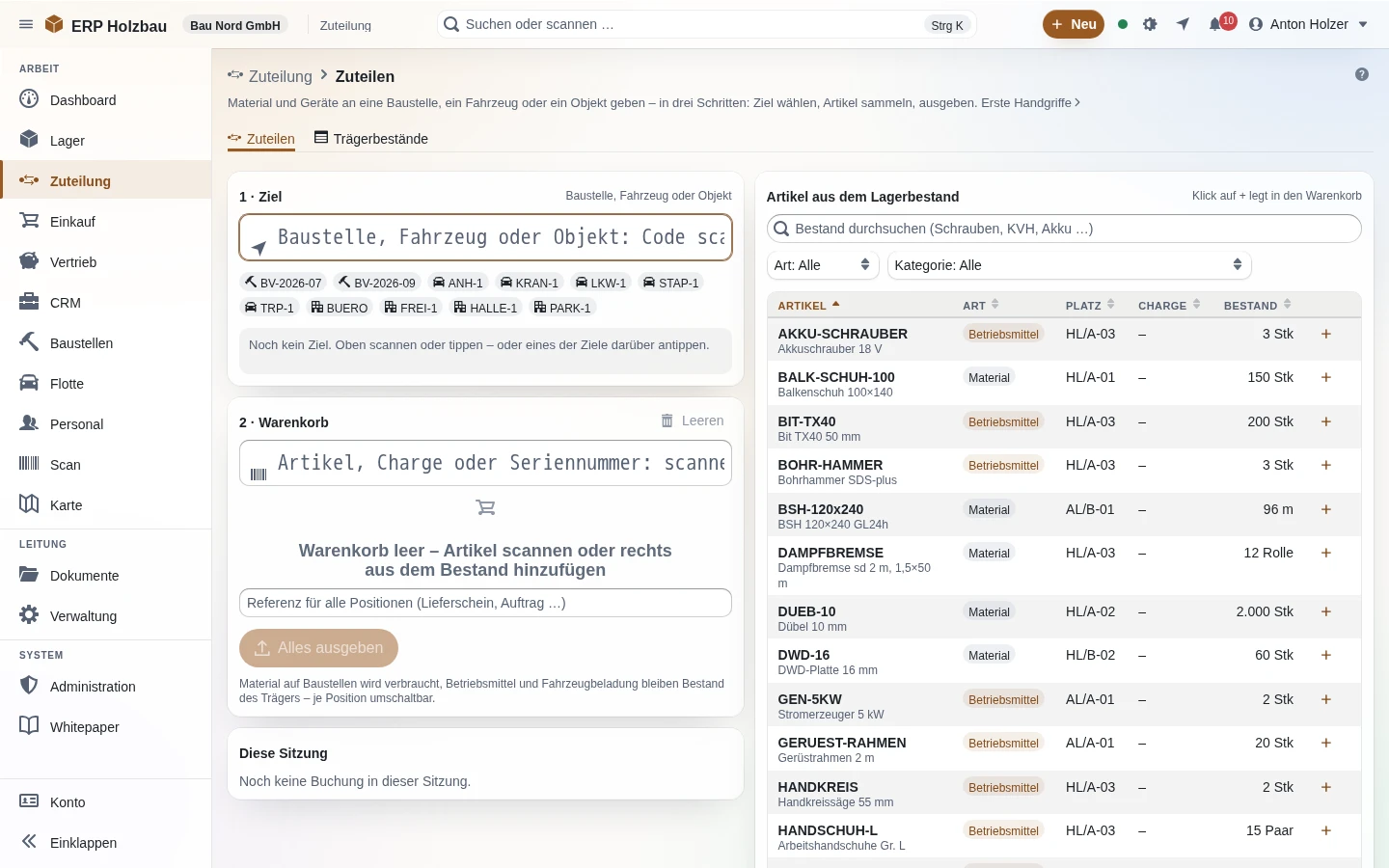Click the Neu button
The height and width of the screenshot is (868, 1389).
(1074, 24)
